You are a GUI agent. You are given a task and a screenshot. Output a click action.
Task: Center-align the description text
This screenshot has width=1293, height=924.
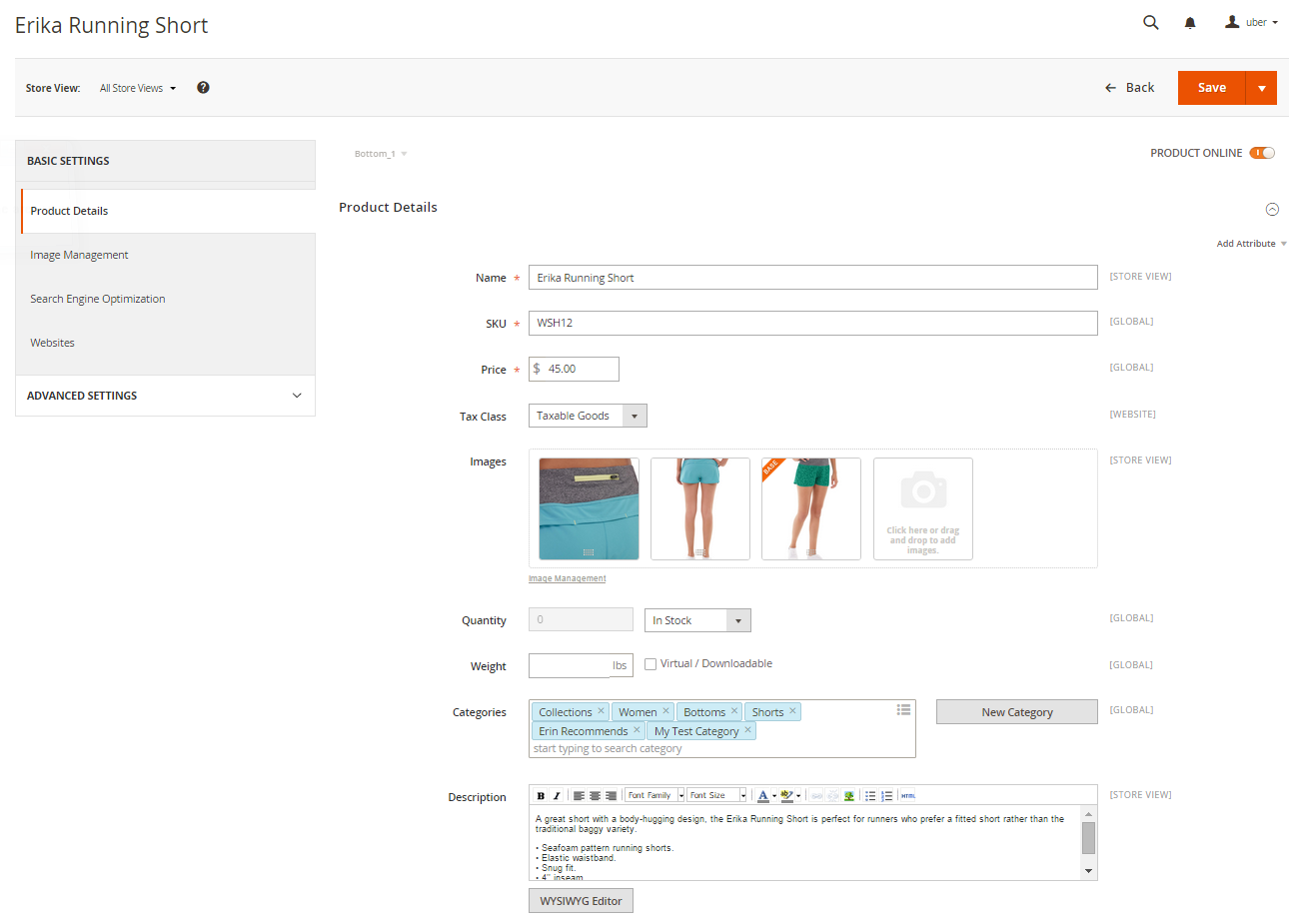coord(595,795)
